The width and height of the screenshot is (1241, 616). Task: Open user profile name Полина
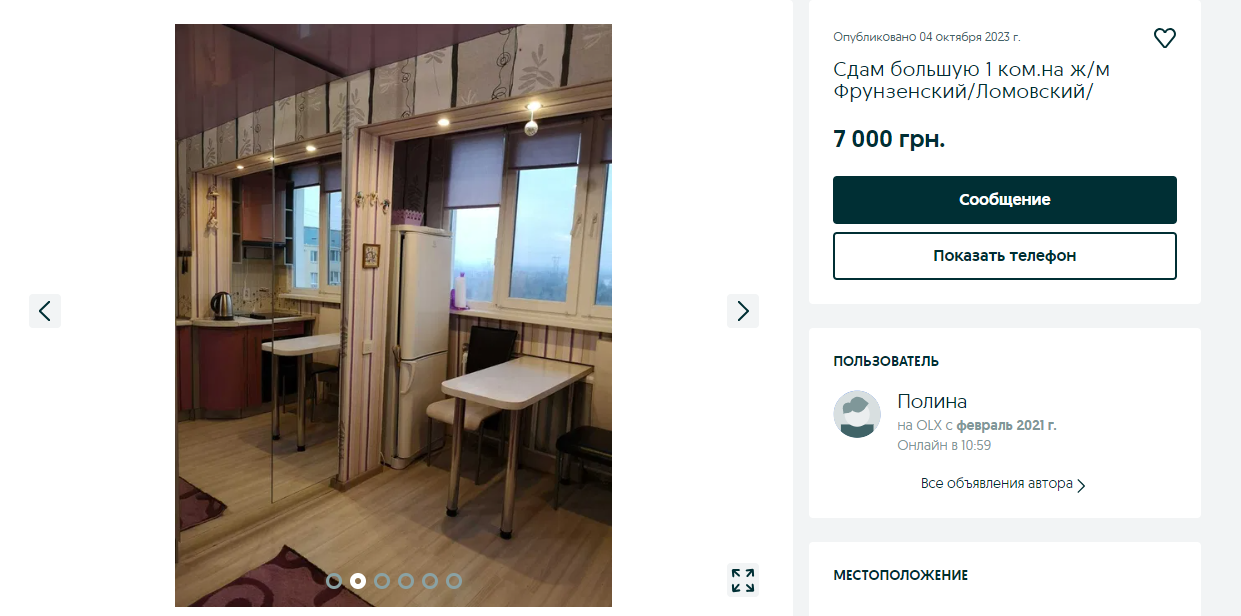(x=932, y=402)
